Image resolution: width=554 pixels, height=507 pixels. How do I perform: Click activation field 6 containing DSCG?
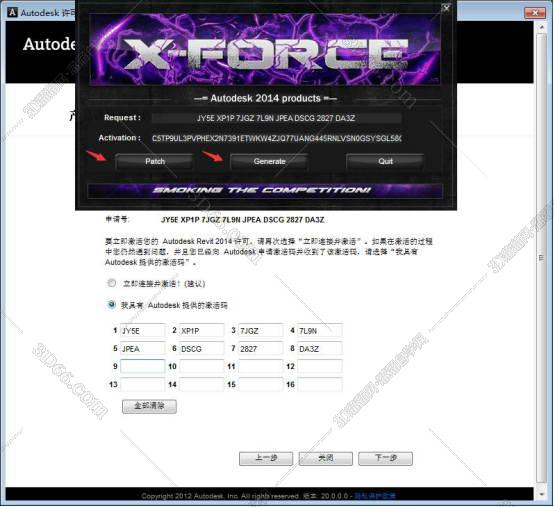[201, 349]
